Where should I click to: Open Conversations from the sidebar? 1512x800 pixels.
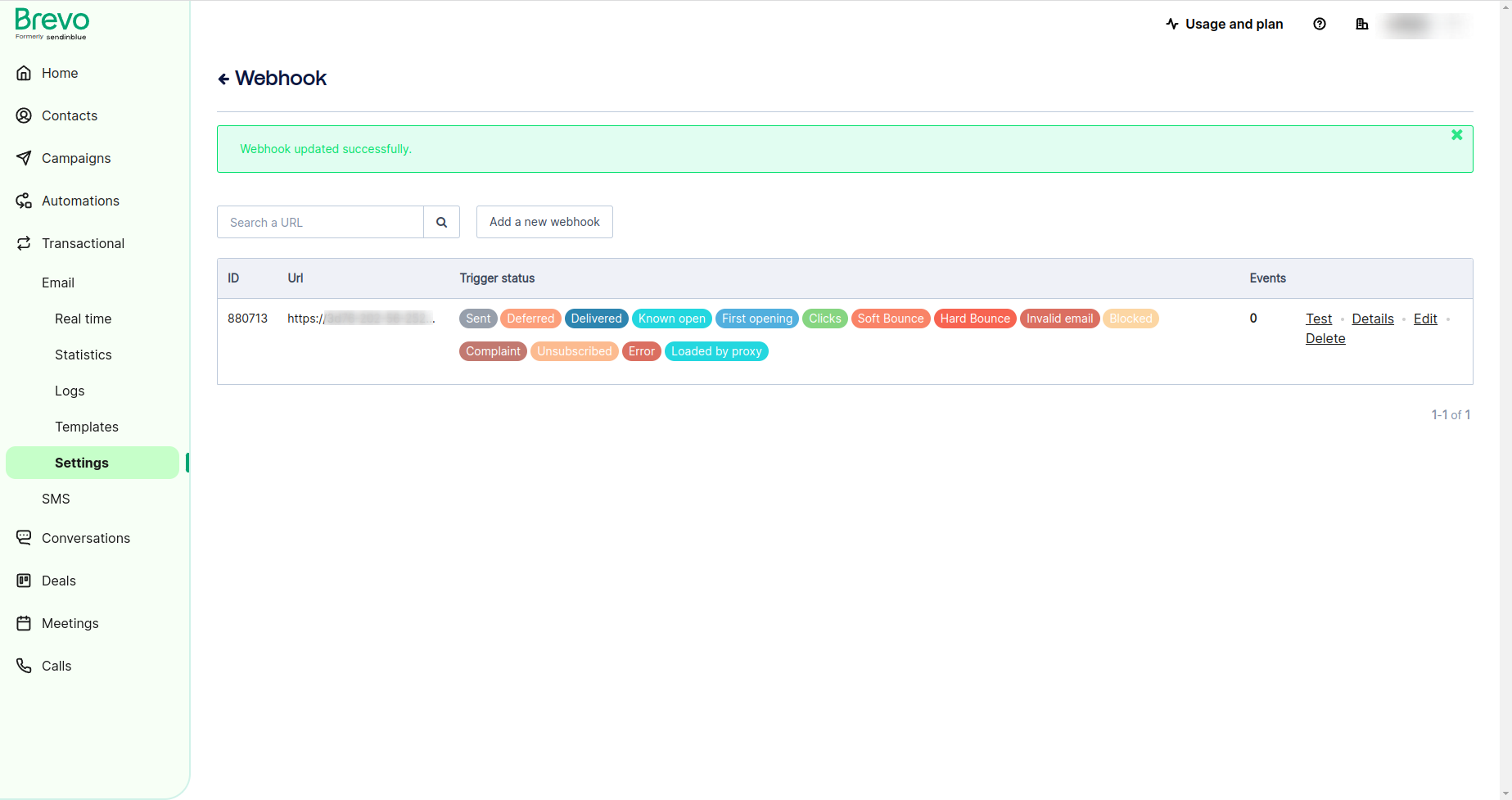86,538
